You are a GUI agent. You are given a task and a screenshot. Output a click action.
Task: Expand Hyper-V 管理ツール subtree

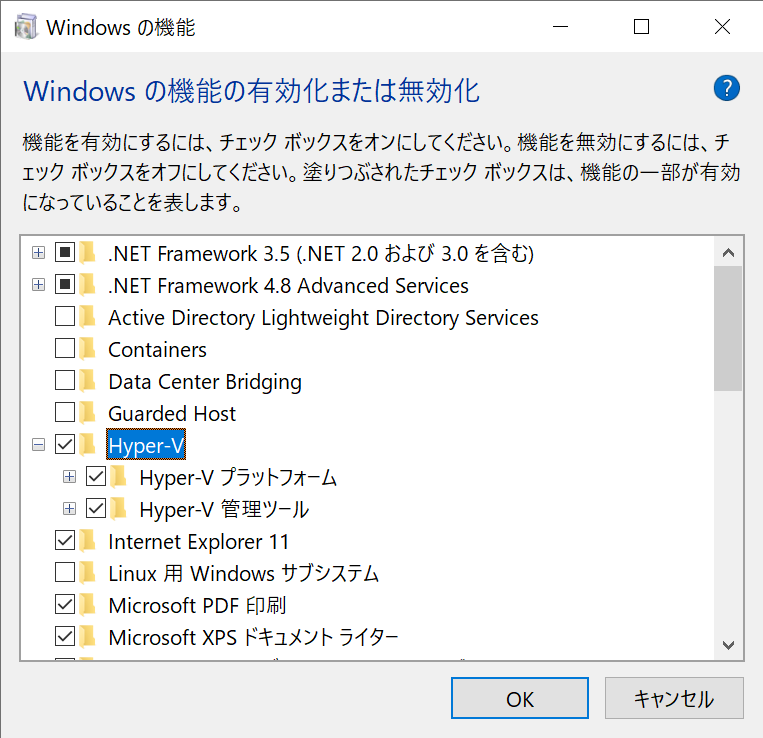click(x=70, y=509)
